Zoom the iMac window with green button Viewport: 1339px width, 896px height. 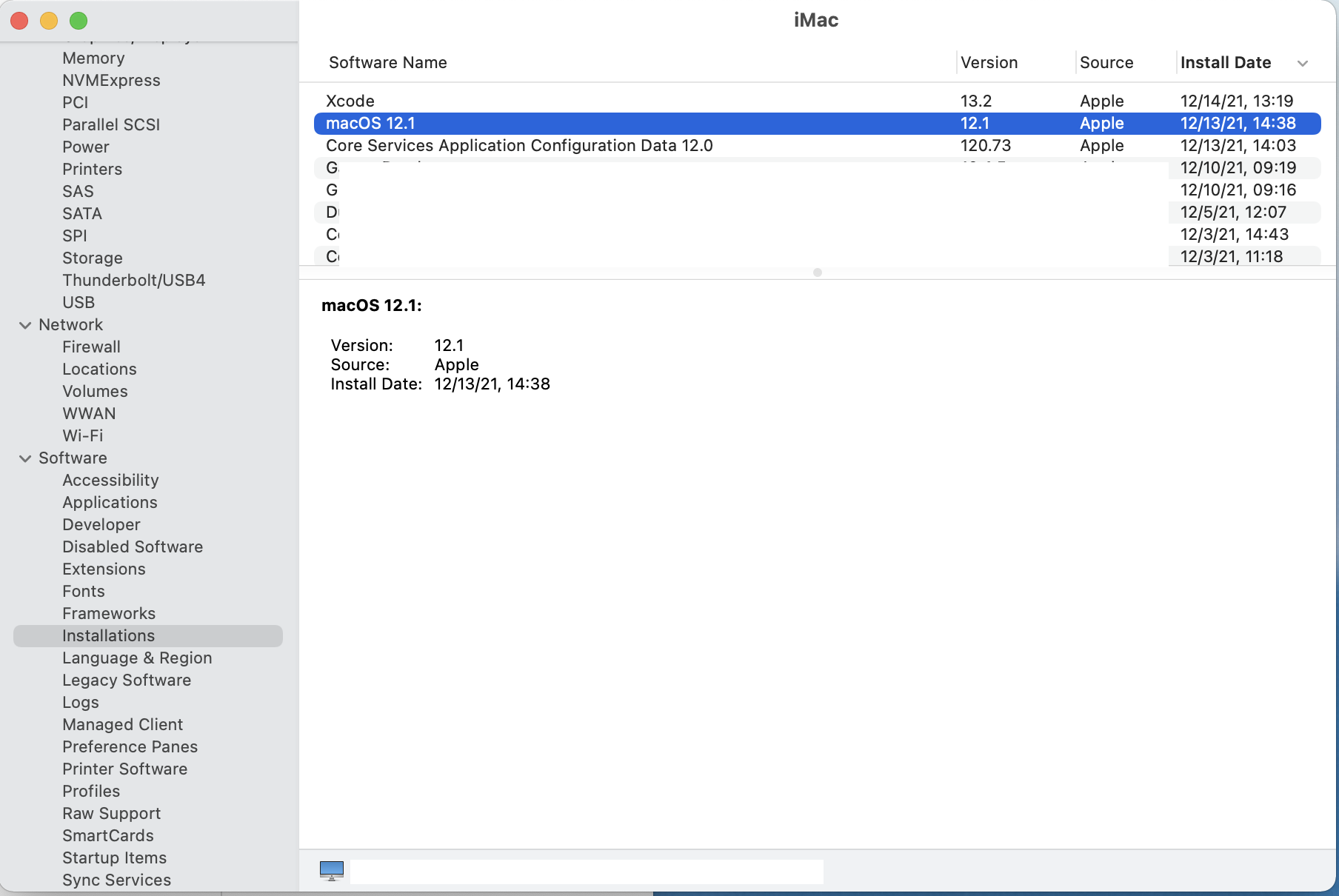point(79,21)
